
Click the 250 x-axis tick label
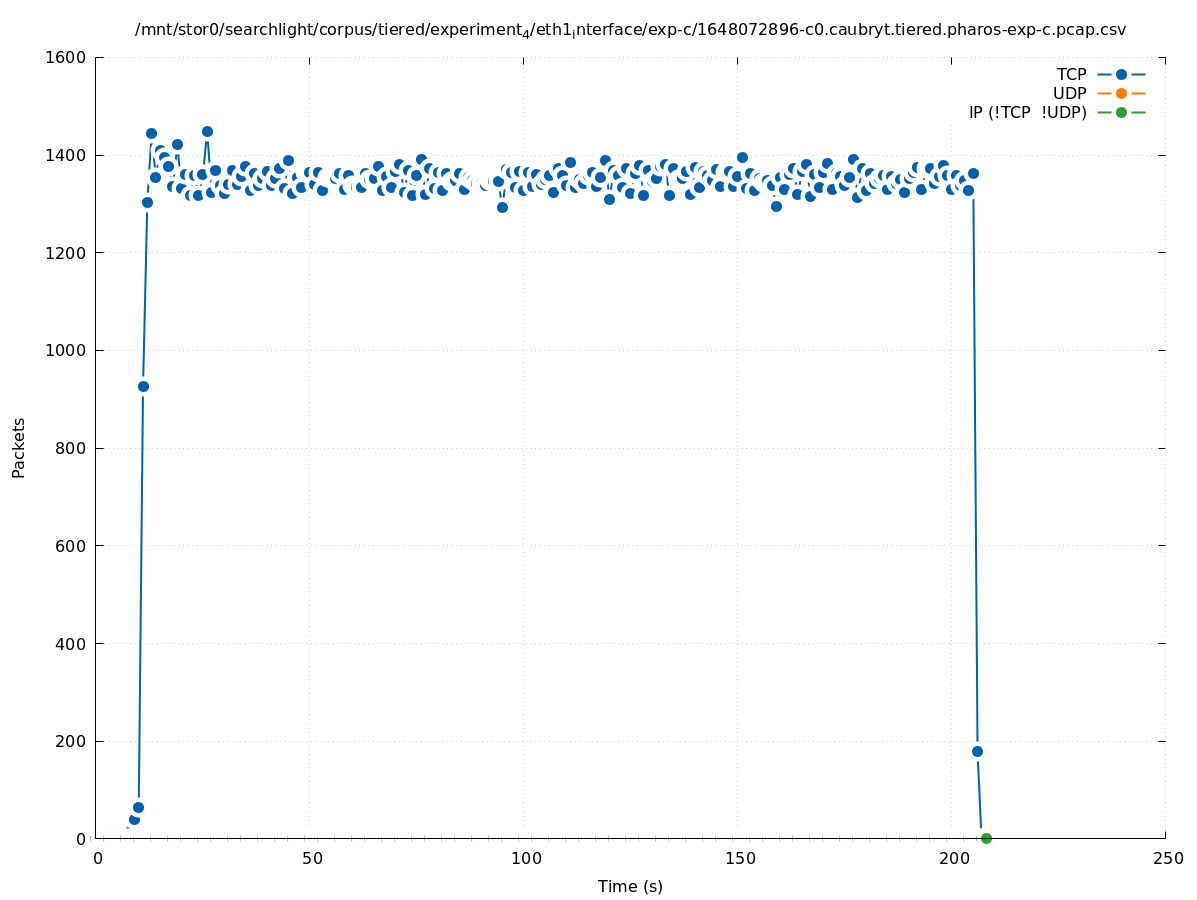(x=1168, y=859)
